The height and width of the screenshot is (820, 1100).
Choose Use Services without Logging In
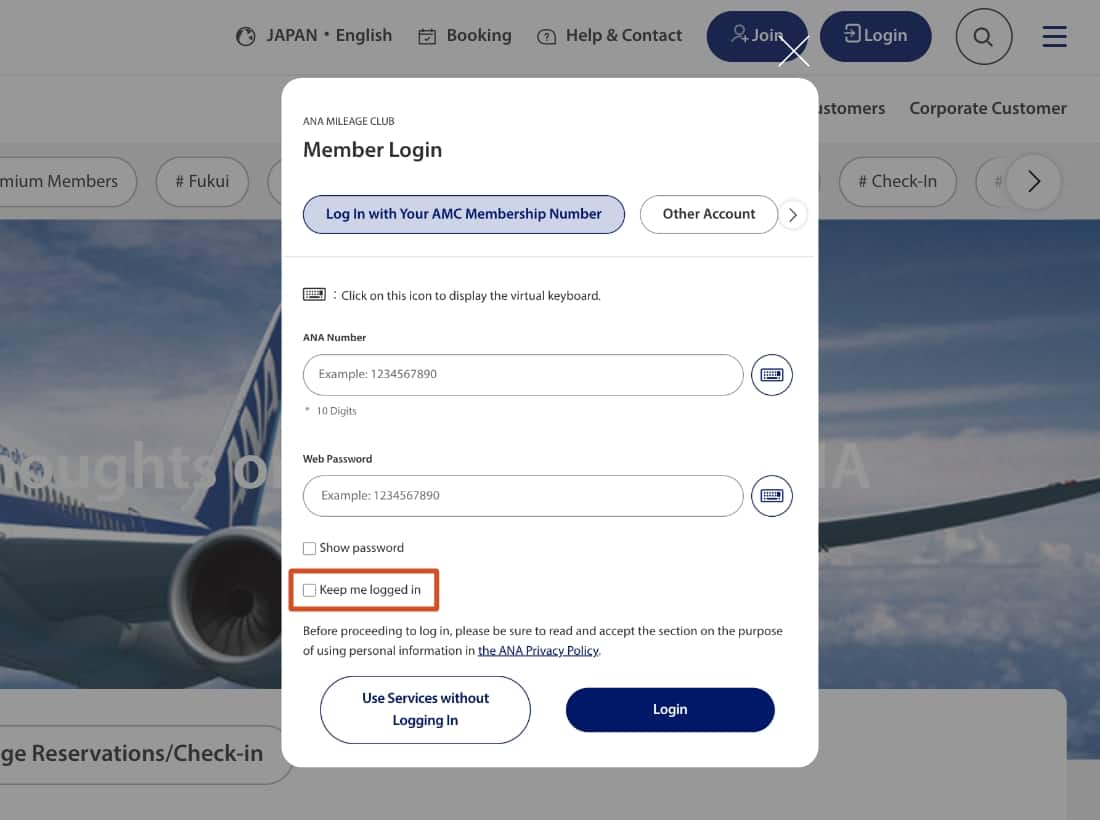coord(425,709)
